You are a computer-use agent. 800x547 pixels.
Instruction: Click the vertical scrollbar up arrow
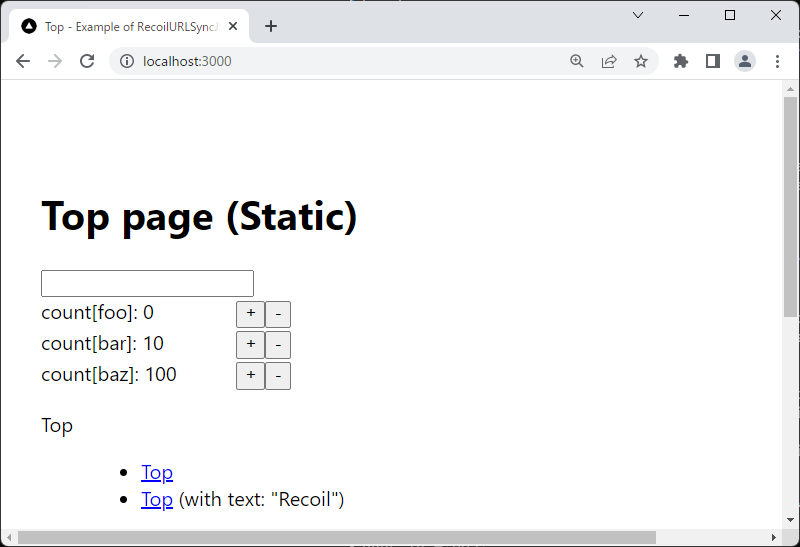pyautogui.click(x=790, y=89)
